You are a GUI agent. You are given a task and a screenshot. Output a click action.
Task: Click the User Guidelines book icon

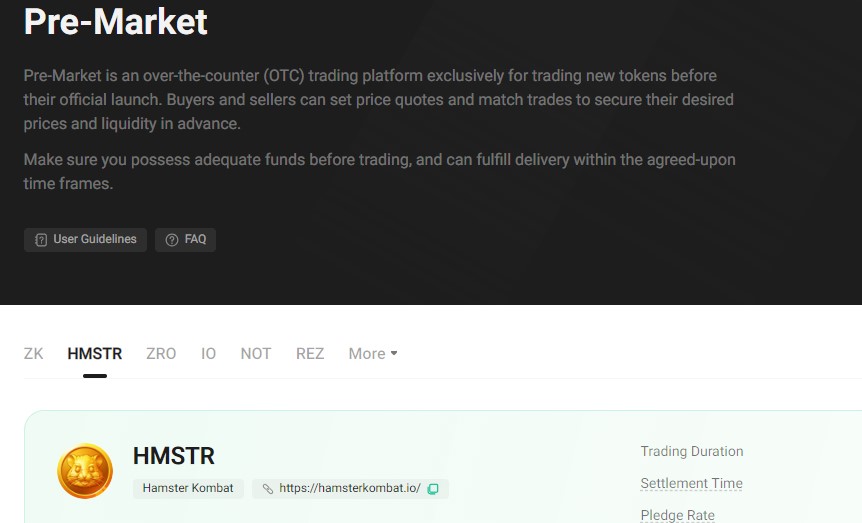tap(41, 240)
